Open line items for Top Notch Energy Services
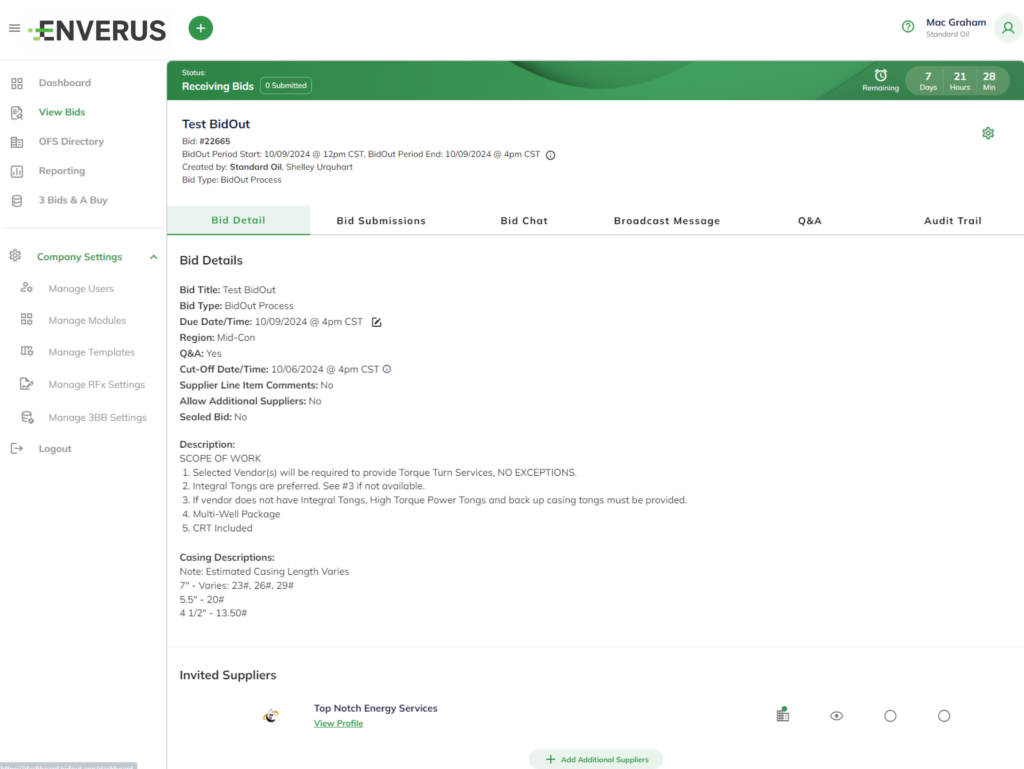This screenshot has width=1024, height=769. click(782, 713)
